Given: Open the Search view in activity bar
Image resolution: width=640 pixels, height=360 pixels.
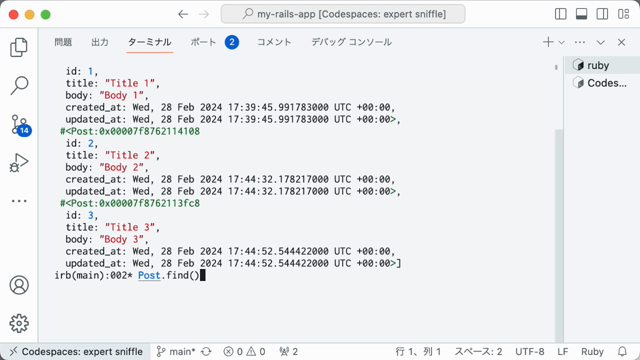Looking at the screenshot, I should click(19, 86).
